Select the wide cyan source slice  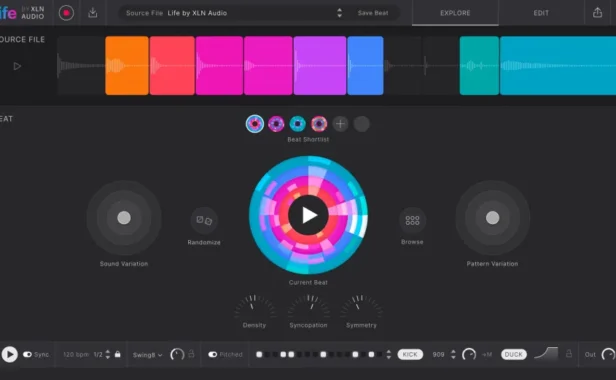coord(558,65)
